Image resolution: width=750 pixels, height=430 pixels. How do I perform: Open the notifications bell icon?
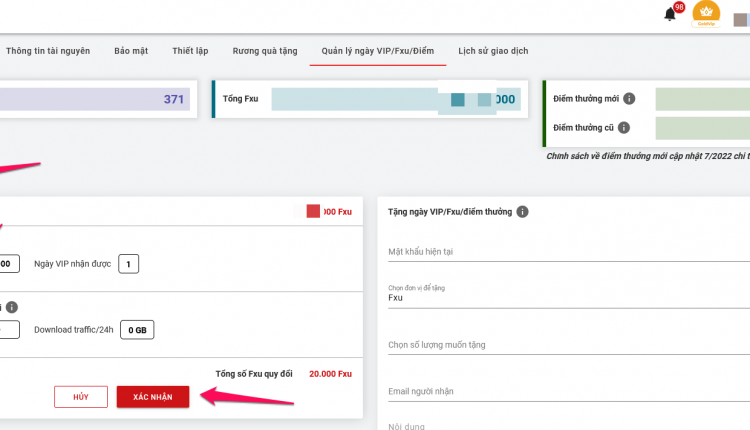click(670, 14)
